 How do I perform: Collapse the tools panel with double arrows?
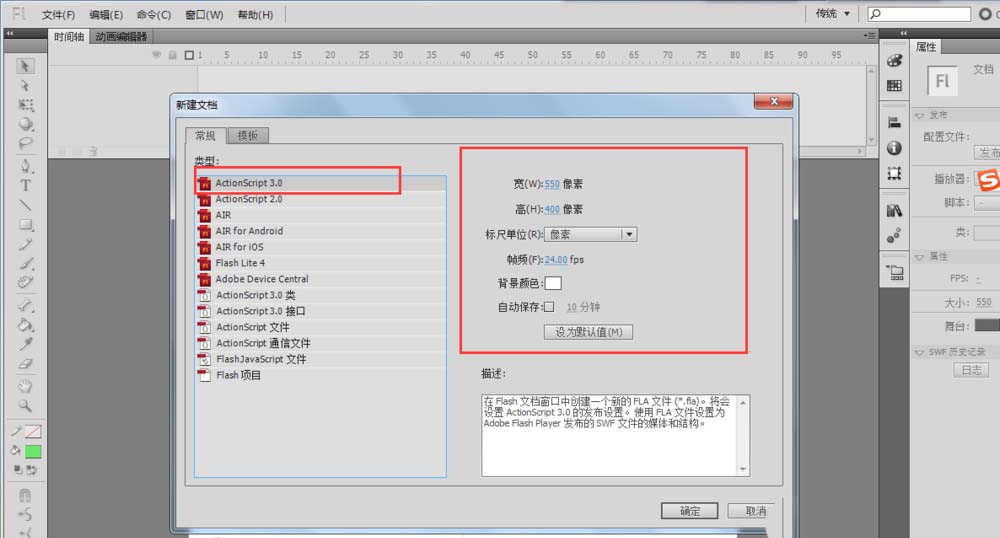9,33
